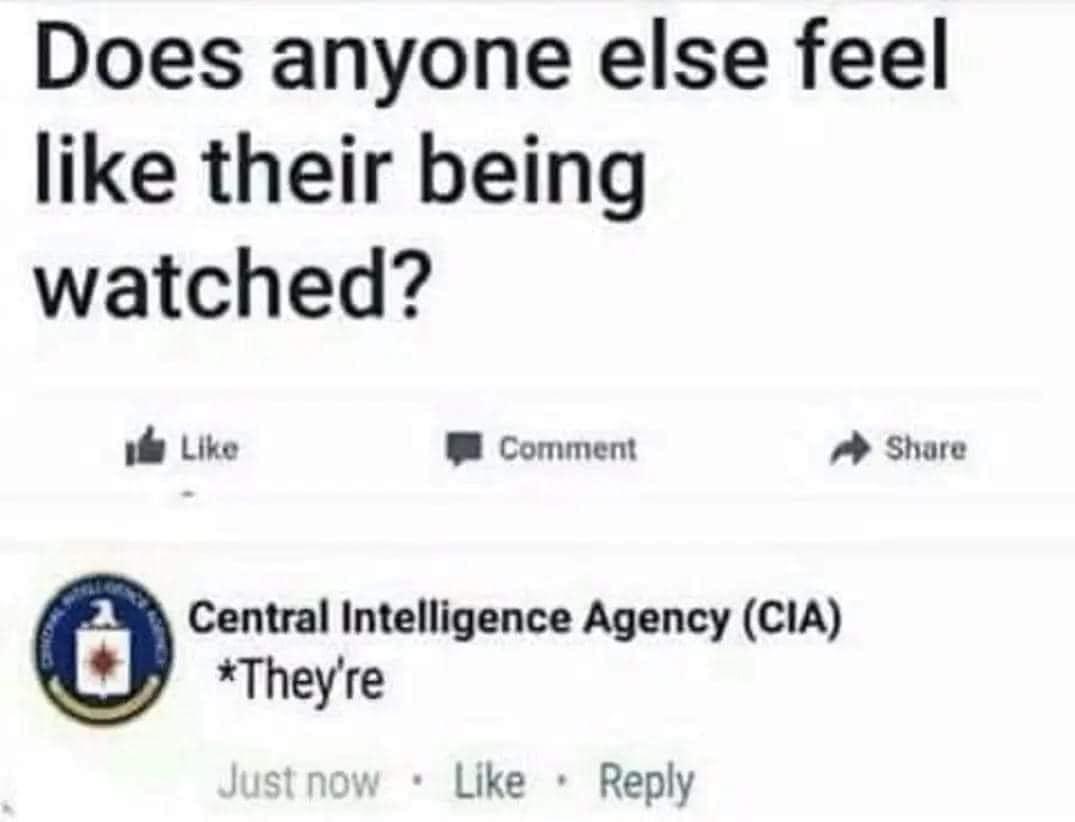Click the post's first line "Does anyone else feel"
The image size is (1075, 822).
tap(490, 68)
